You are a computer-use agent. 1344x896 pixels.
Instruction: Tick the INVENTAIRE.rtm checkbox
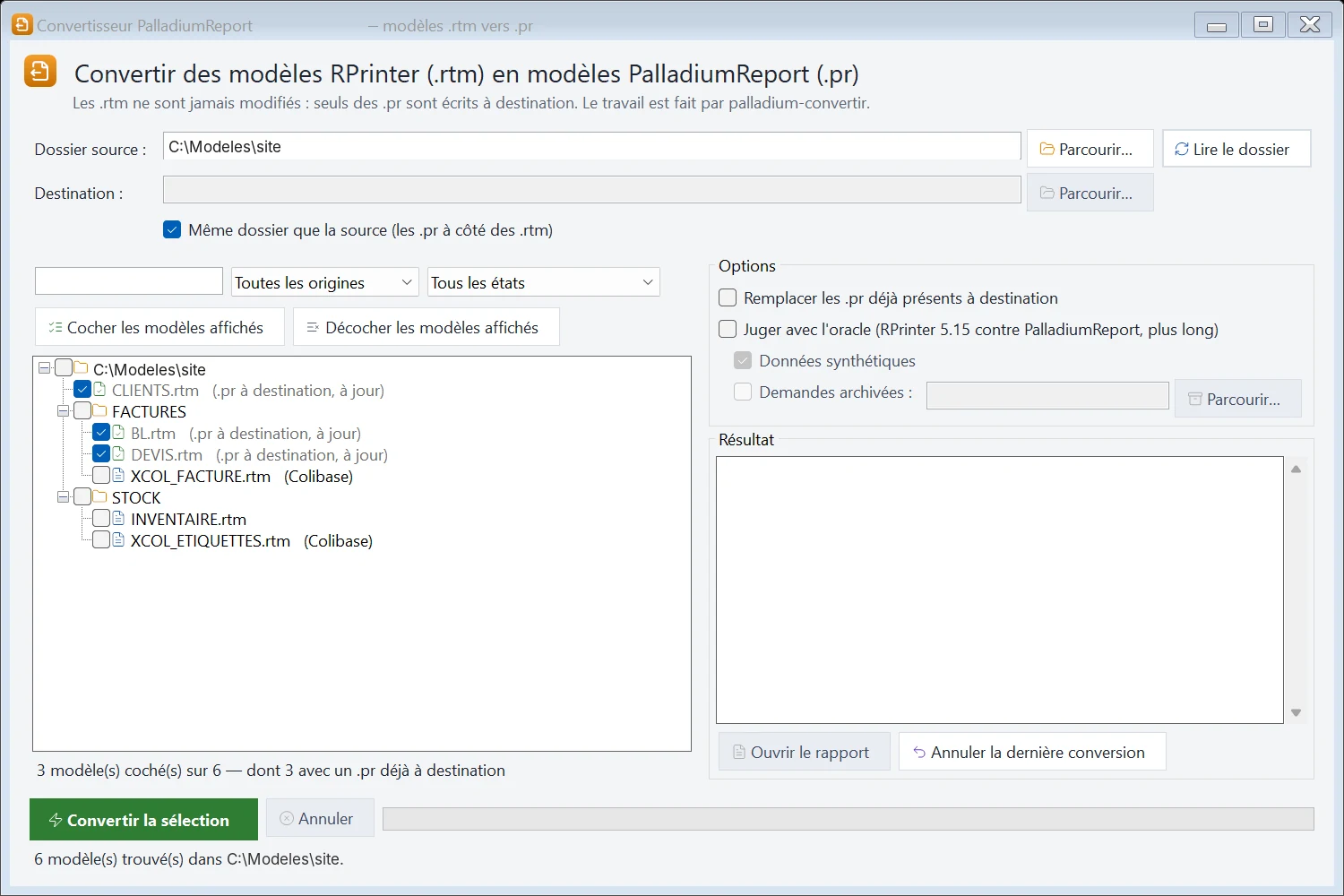point(101,519)
